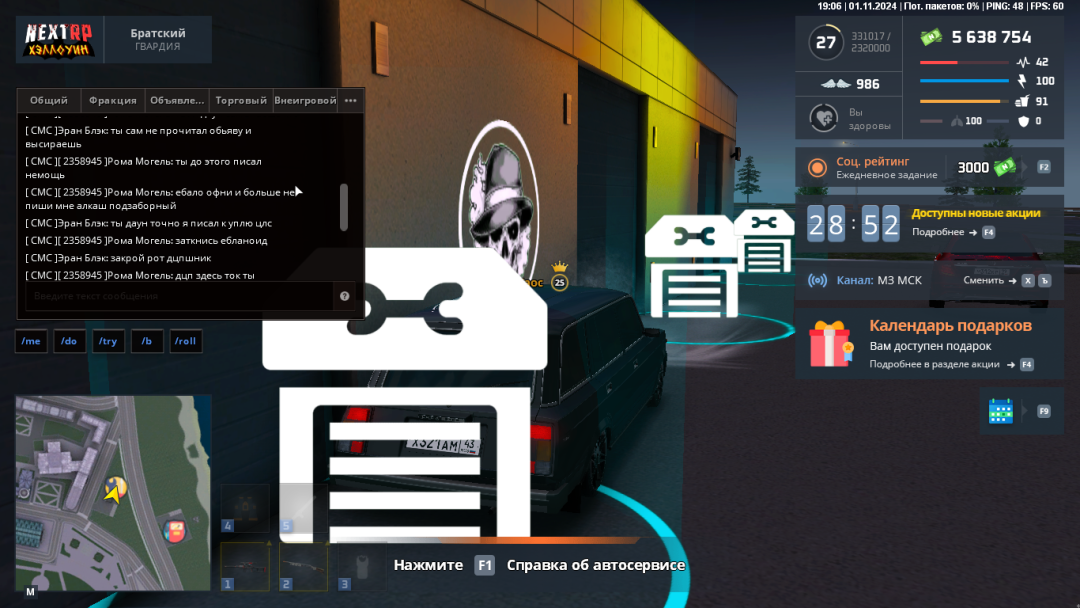Click the farthest small autoservice garage marker
This screenshot has width=1080, height=608.
[x=764, y=241]
